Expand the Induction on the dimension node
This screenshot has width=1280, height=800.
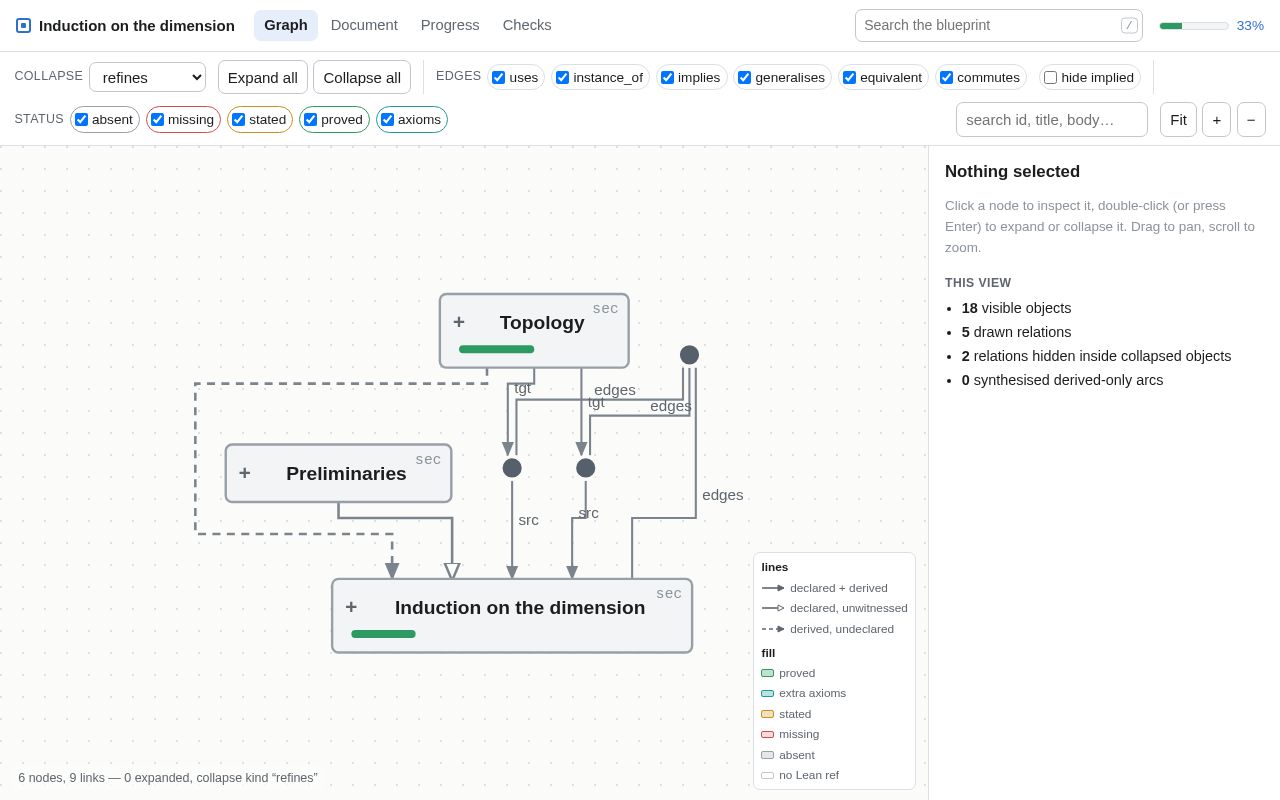coord(351,607)
